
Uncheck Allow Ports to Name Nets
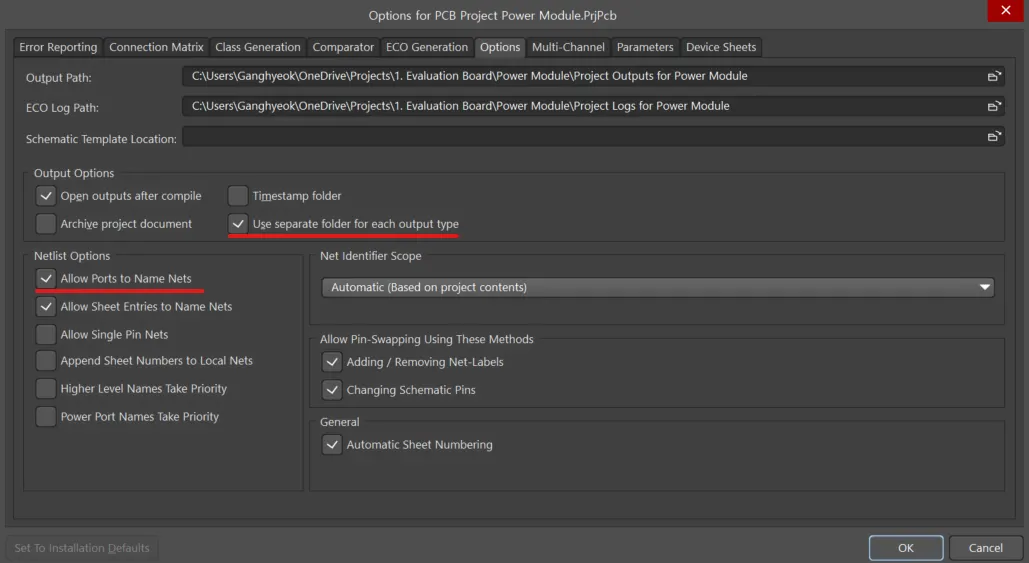46,278
